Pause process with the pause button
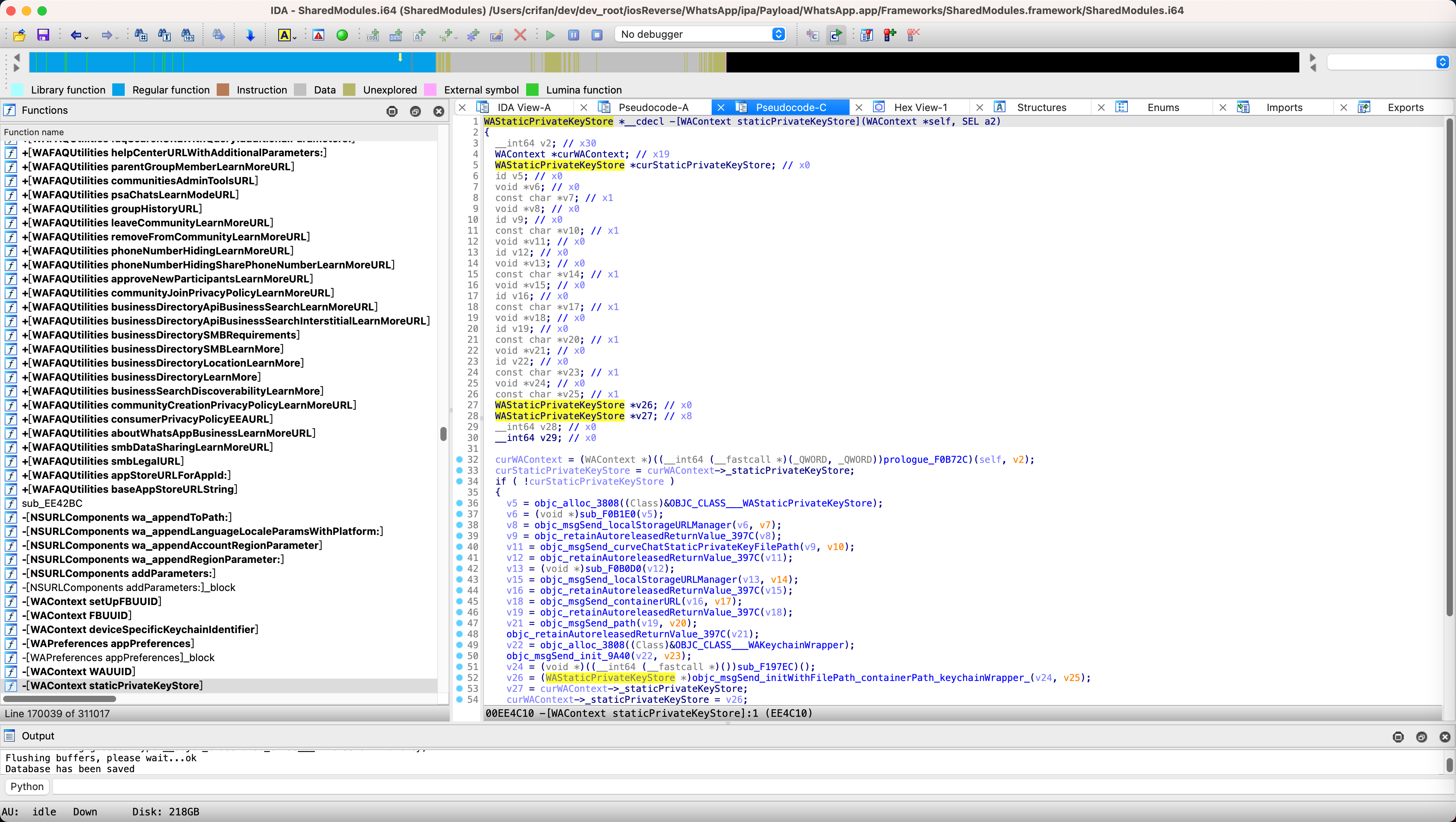This screenshot has height=822, width=1456. 573,35
